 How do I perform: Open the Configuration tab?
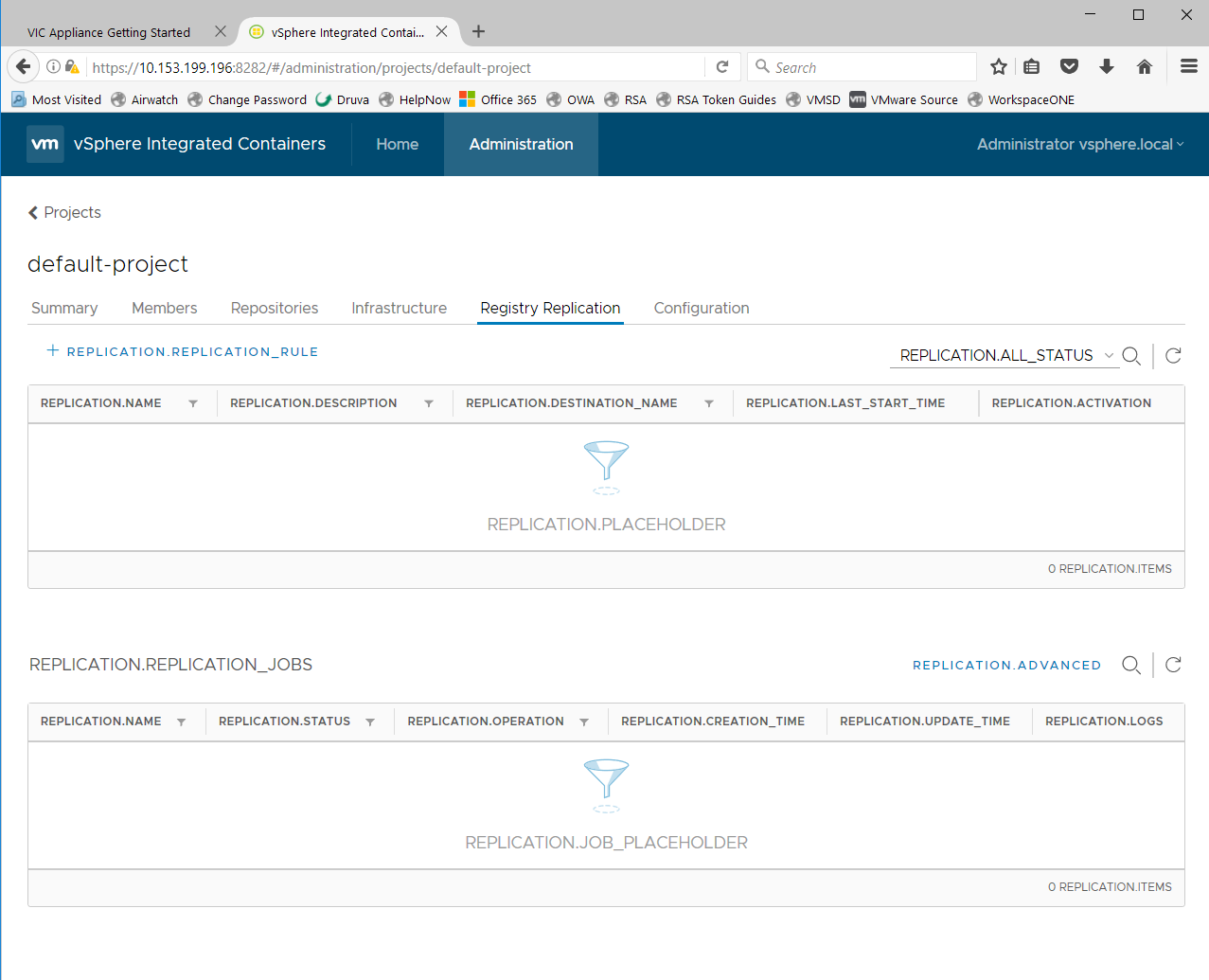tap(702, 309)
